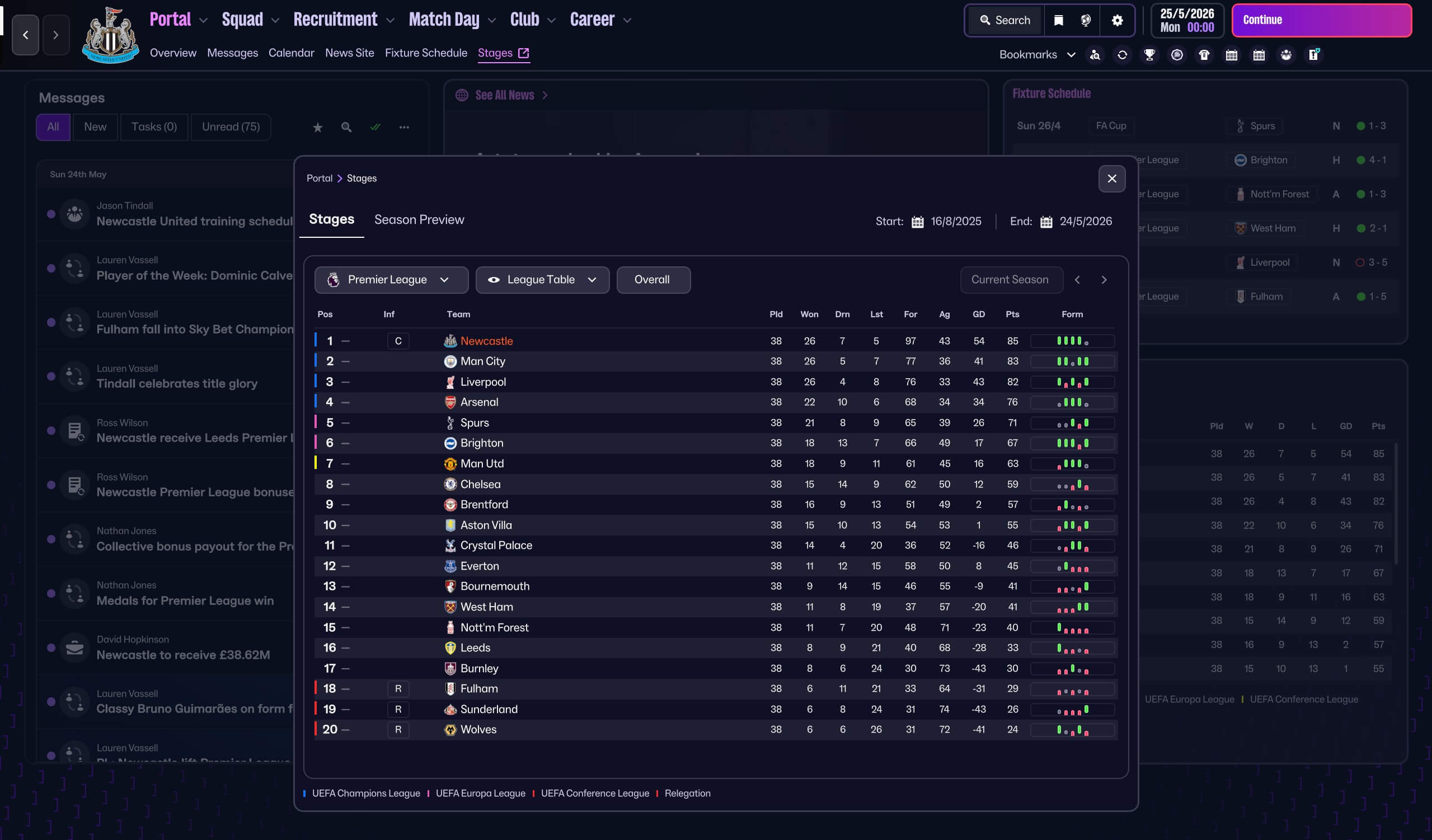This screenshot has height=840, width=1432.
Task: Click the bookmark flag icon in top bar
Action: pyautogui.click(x=1058, y=21)
